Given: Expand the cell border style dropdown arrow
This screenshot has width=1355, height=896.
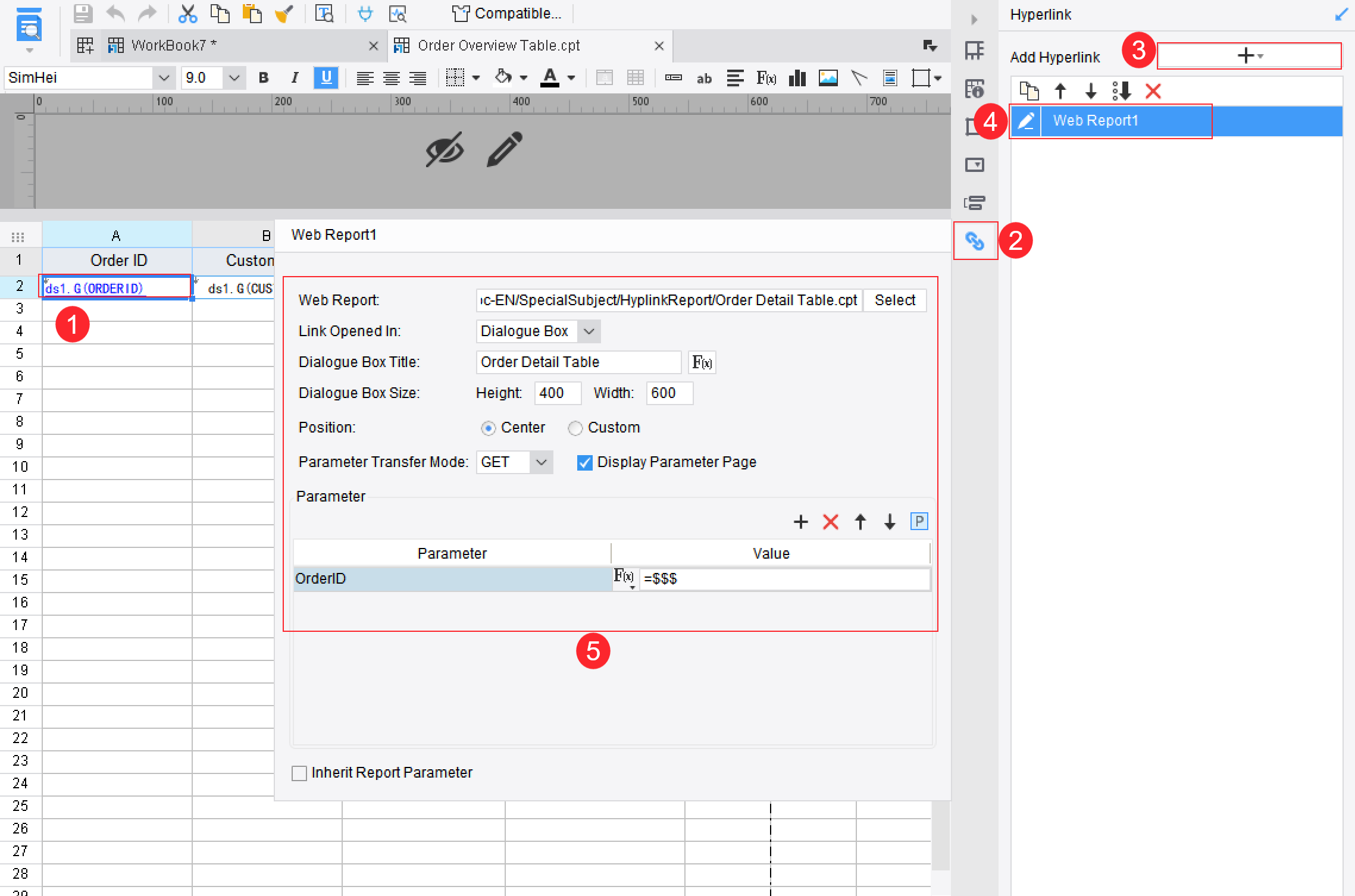Looking at the screenshot, I should [x=476, y=78].
